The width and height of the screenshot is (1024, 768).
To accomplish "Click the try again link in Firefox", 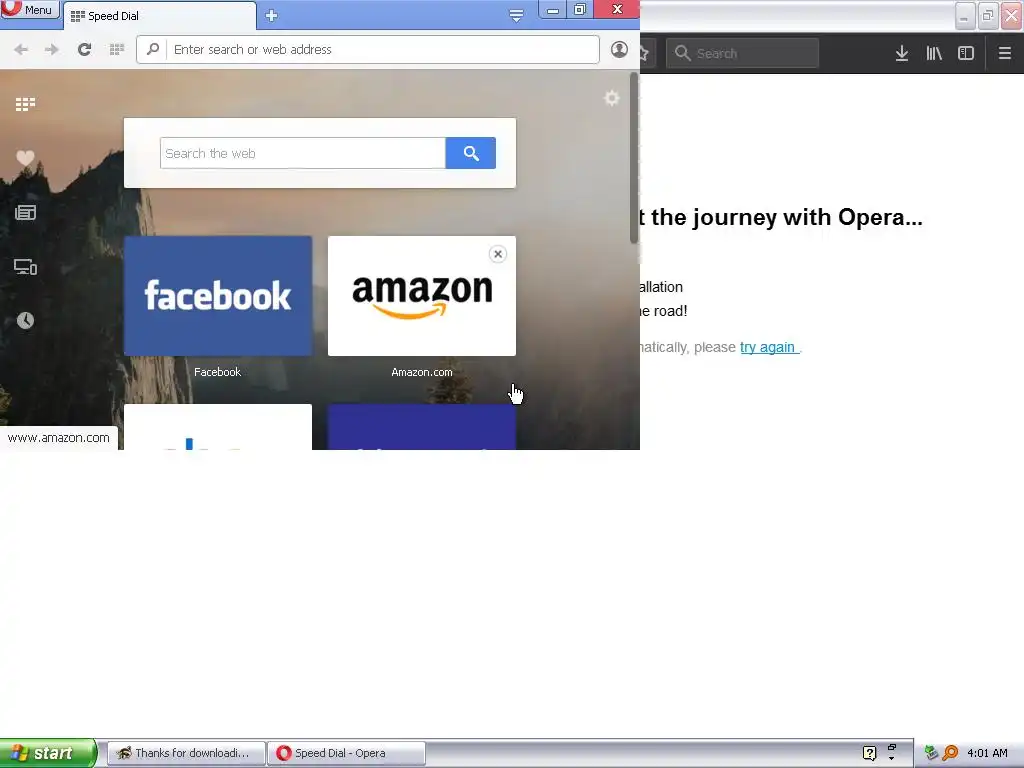I will pos(768,347).
